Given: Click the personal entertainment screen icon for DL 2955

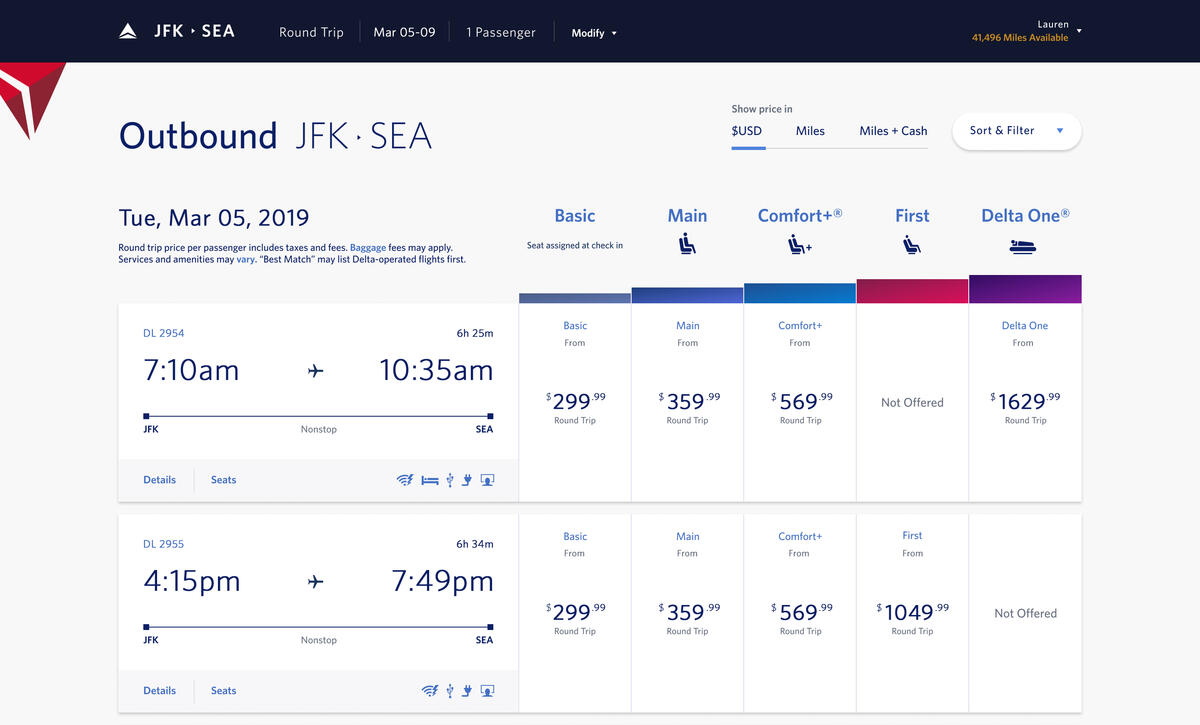Looking at the screenshot, I should (487, 691).
